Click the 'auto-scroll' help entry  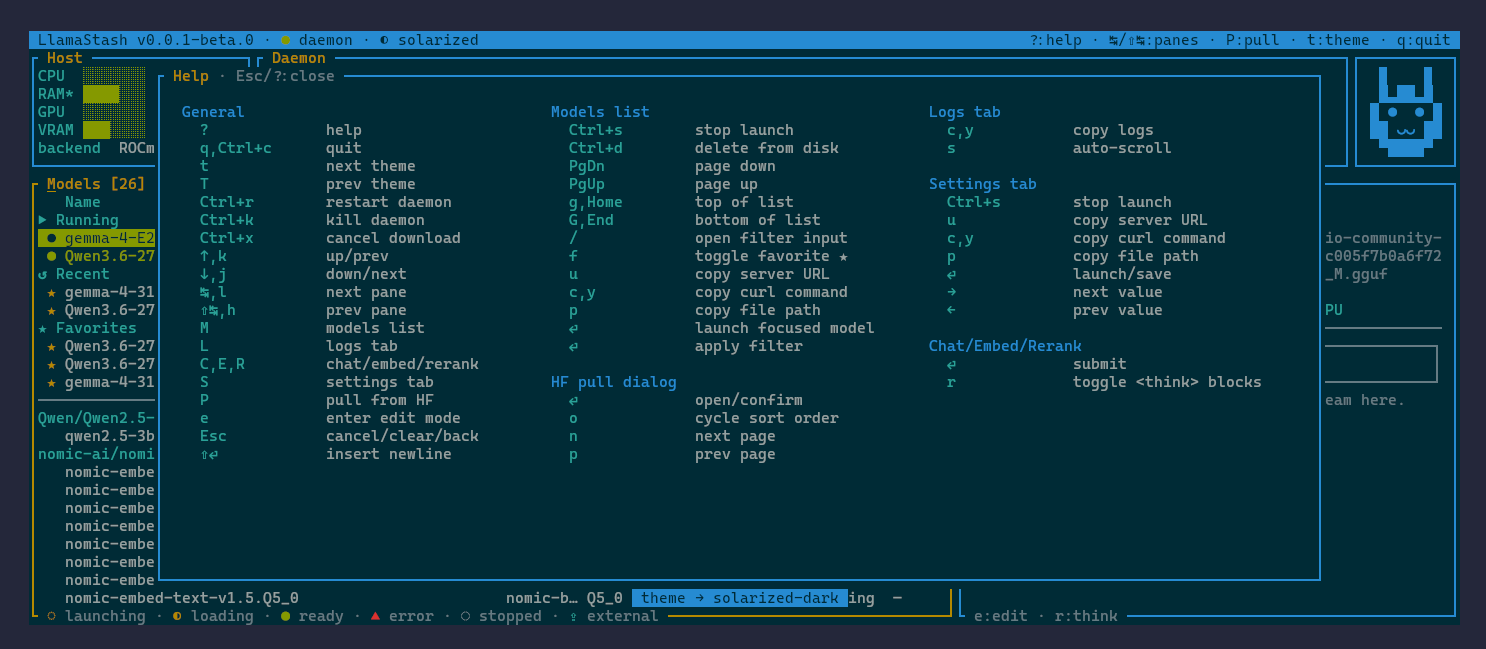pyautogui.click(x=1122, y=148)
